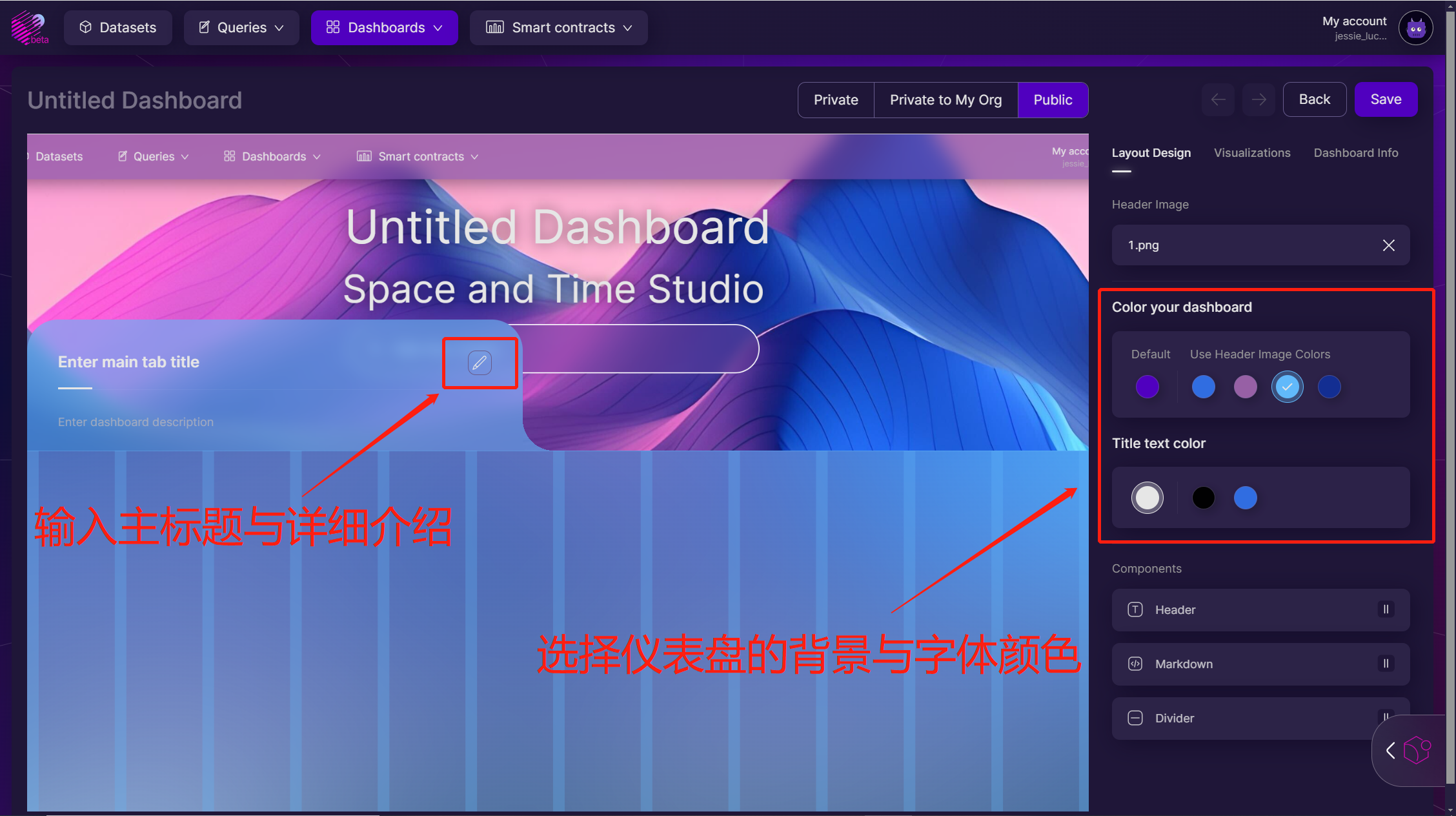Select the checked light blue color swatch
Viewport: 1456px width, 816px height.
1287,387
